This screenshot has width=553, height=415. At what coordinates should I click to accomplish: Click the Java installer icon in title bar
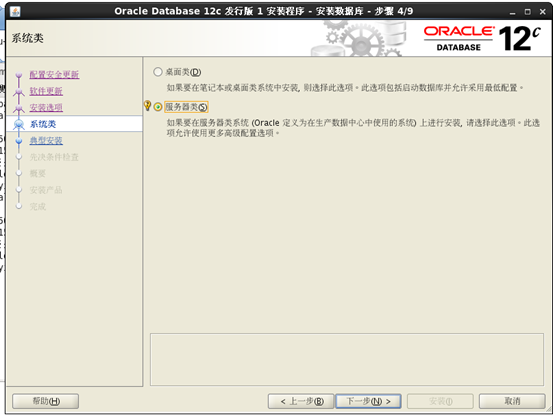[15, 12]
